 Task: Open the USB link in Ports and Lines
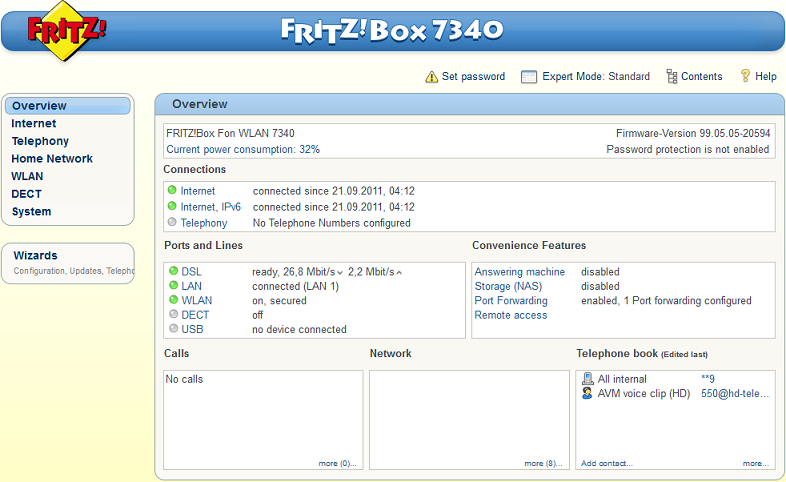tap(192, 330)
